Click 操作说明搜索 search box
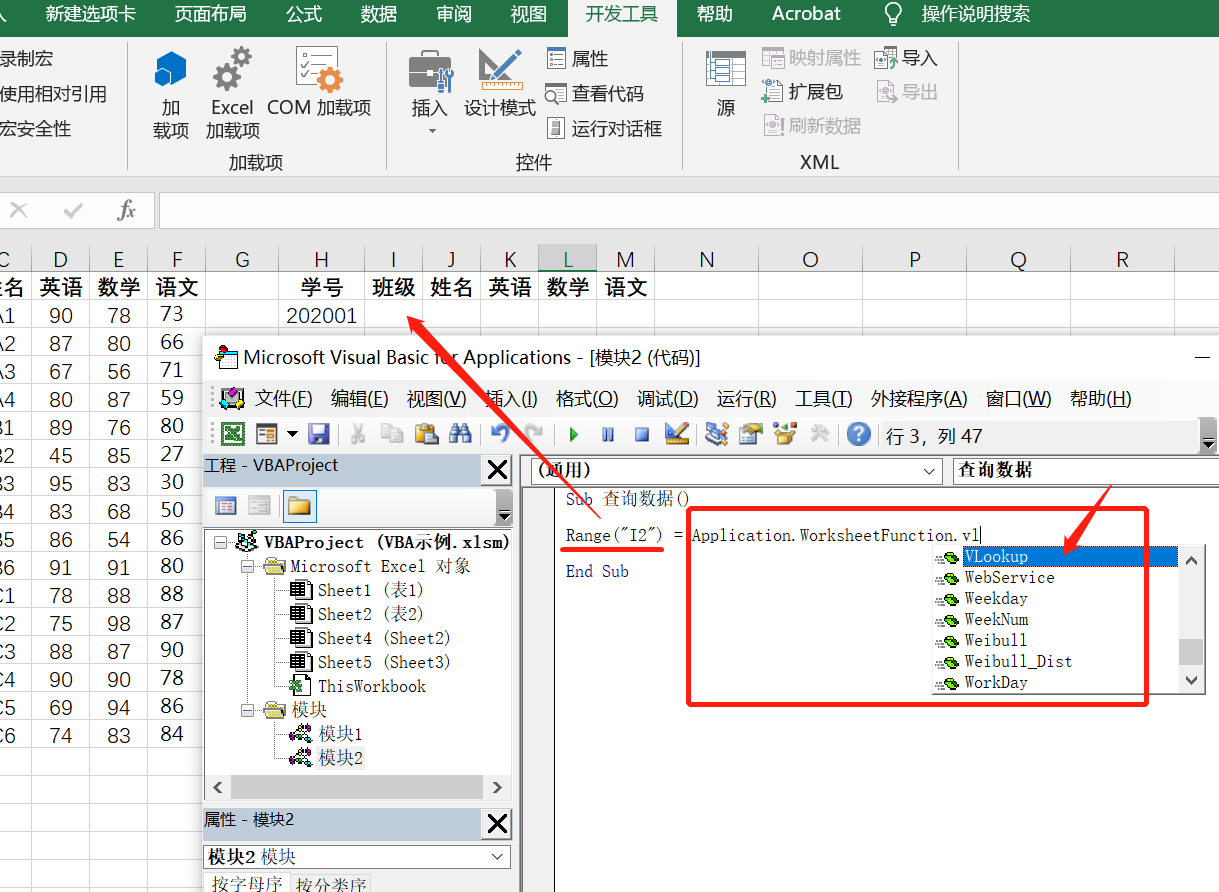Image resolution: width=1219 pixels, height=892 pixels. 975,14
